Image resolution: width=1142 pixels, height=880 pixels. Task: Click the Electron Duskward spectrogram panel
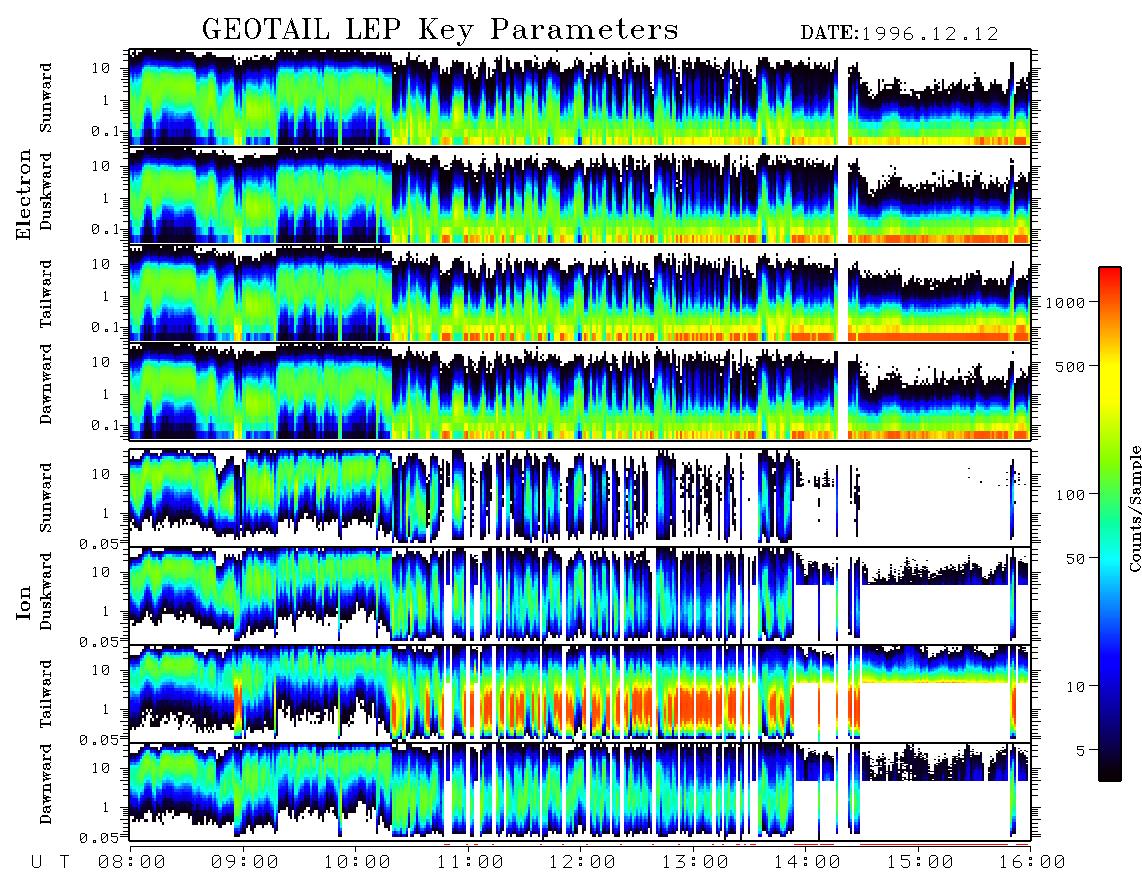[x=580, y=195]
